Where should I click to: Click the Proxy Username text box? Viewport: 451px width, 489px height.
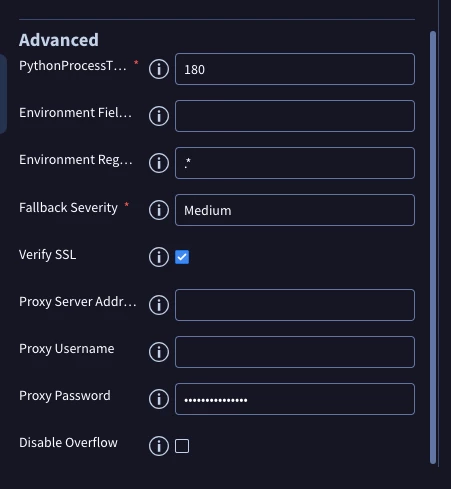pos(295,352)
